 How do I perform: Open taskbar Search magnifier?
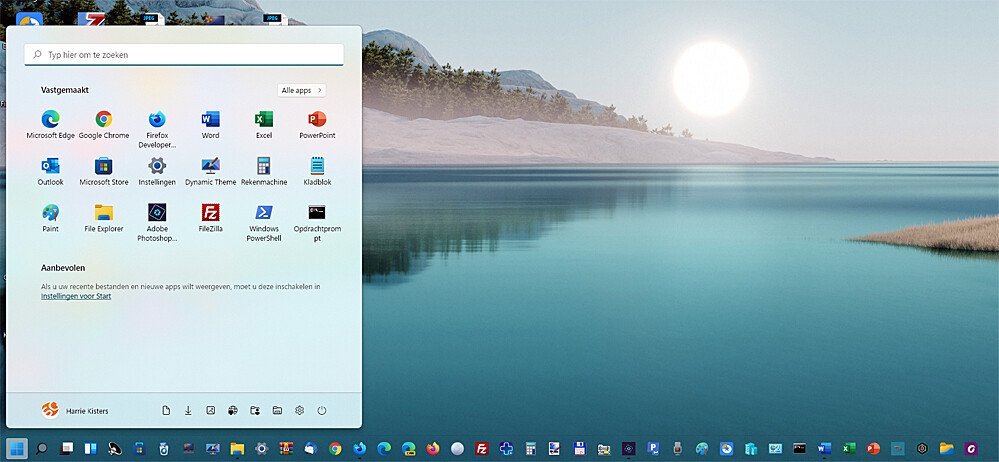pos(41,449)
